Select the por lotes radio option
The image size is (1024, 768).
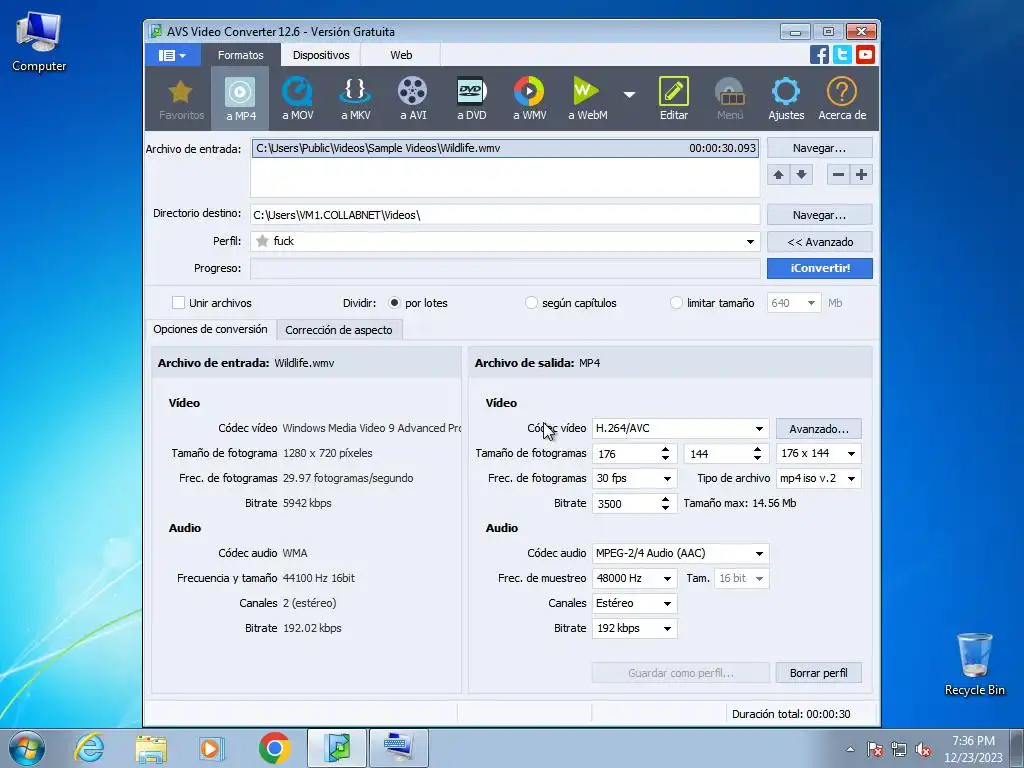point(394,302)
